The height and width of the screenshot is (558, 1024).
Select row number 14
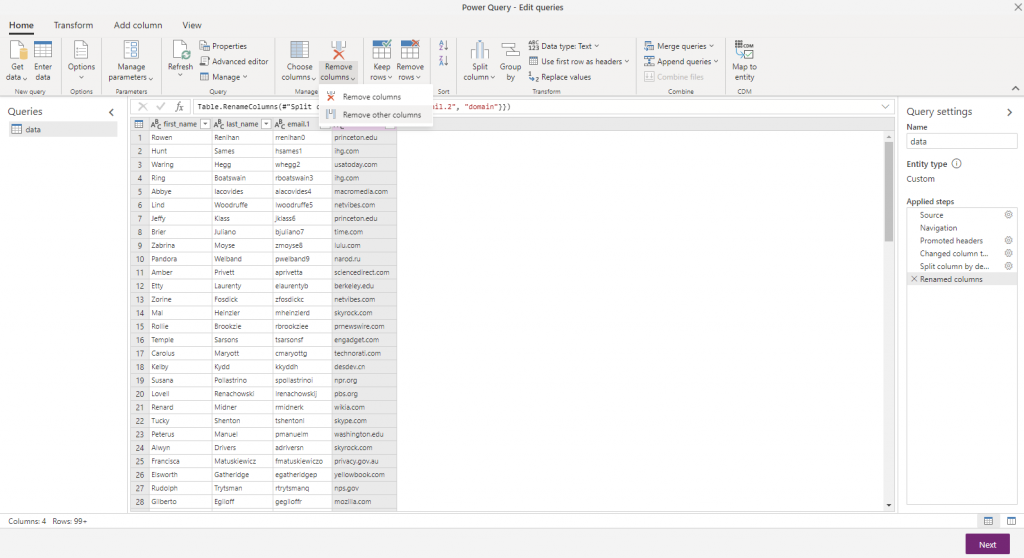coord(139,312)
